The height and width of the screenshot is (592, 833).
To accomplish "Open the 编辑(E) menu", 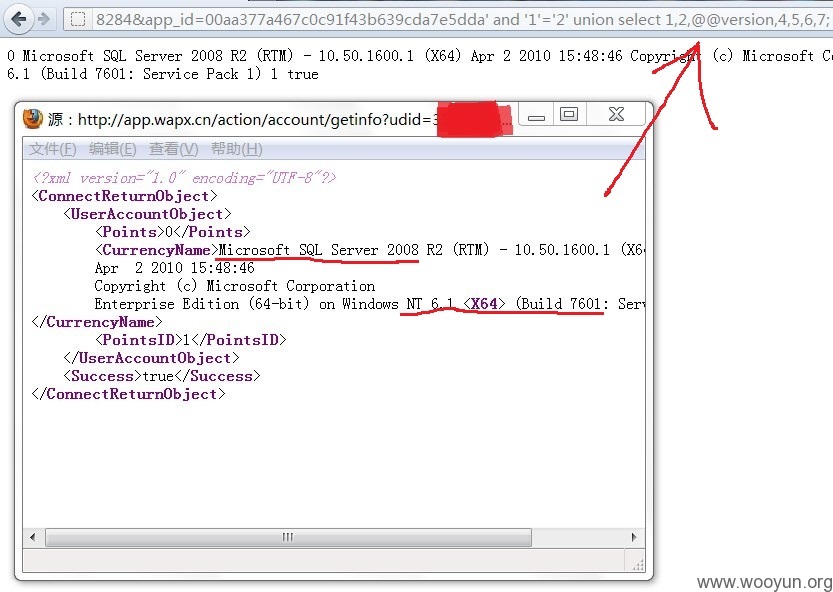I will click(113, 149).
